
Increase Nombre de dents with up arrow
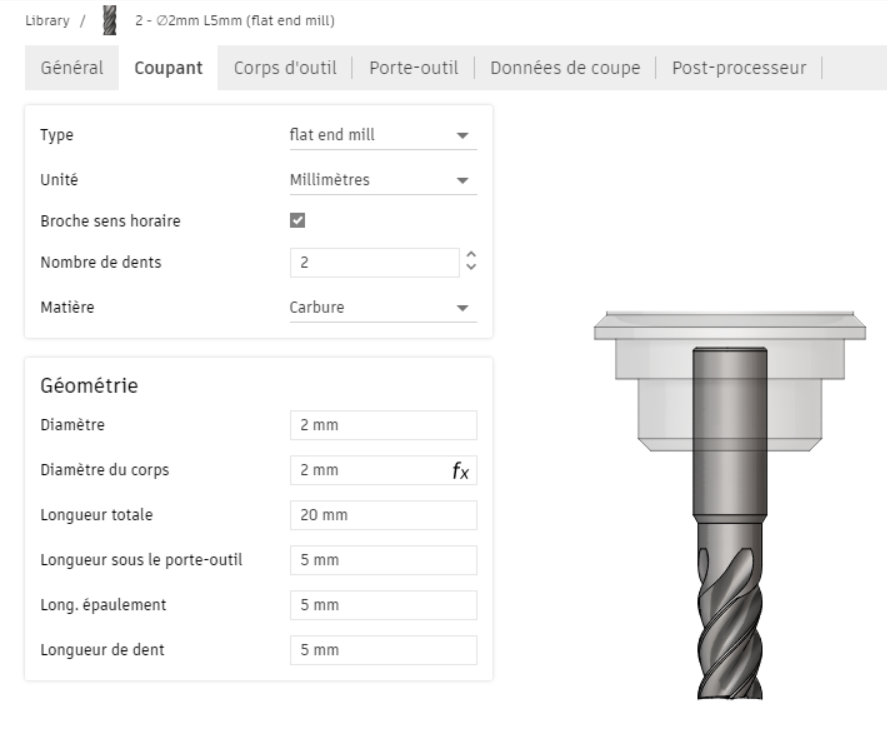(x=471, y=256)
